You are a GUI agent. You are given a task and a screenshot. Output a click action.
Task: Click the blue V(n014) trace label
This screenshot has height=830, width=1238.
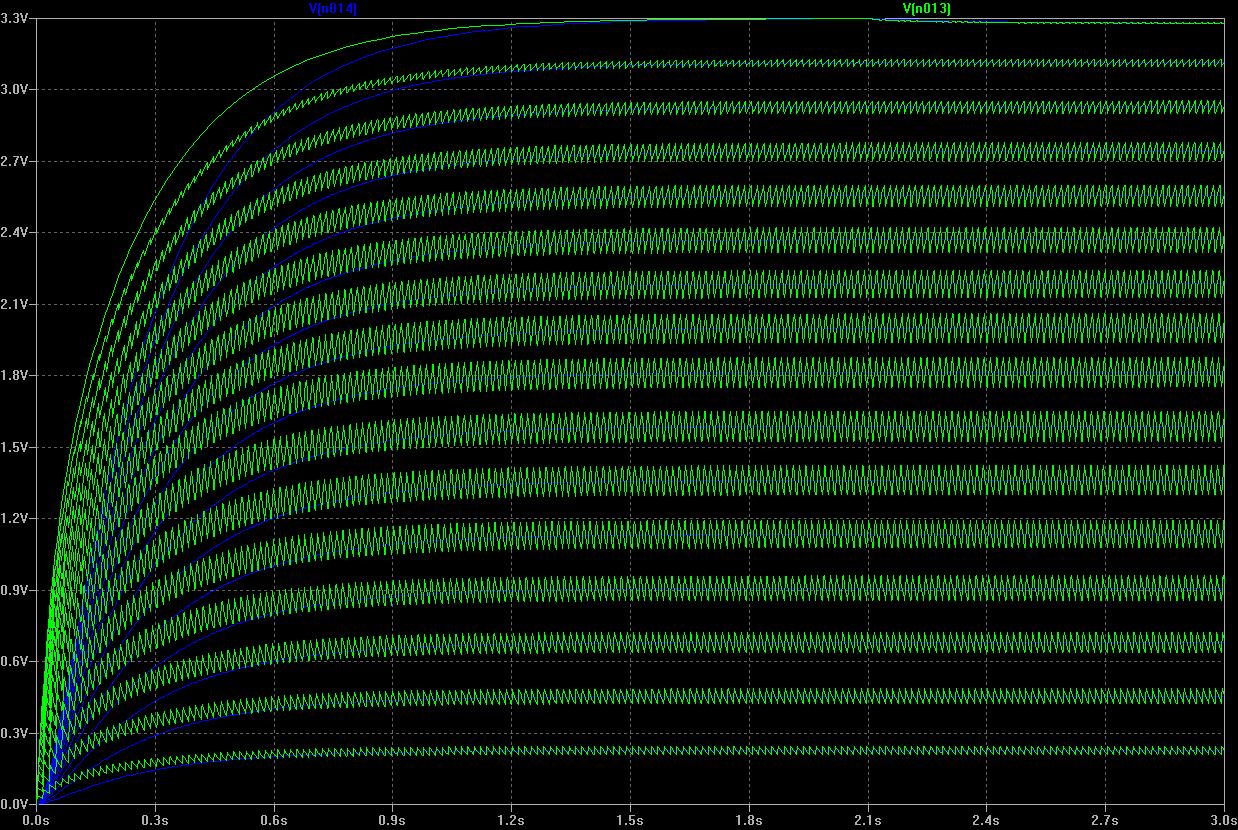(333, 8)
